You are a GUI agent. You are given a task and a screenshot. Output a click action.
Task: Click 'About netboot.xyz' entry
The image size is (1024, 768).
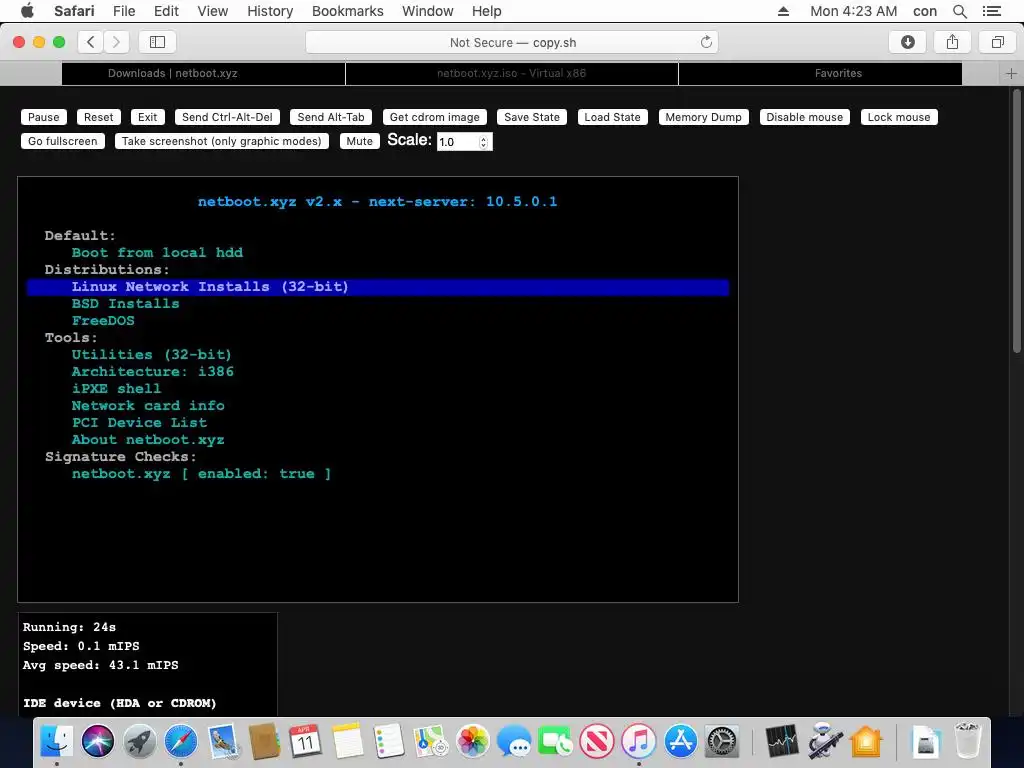click(148, 440)
